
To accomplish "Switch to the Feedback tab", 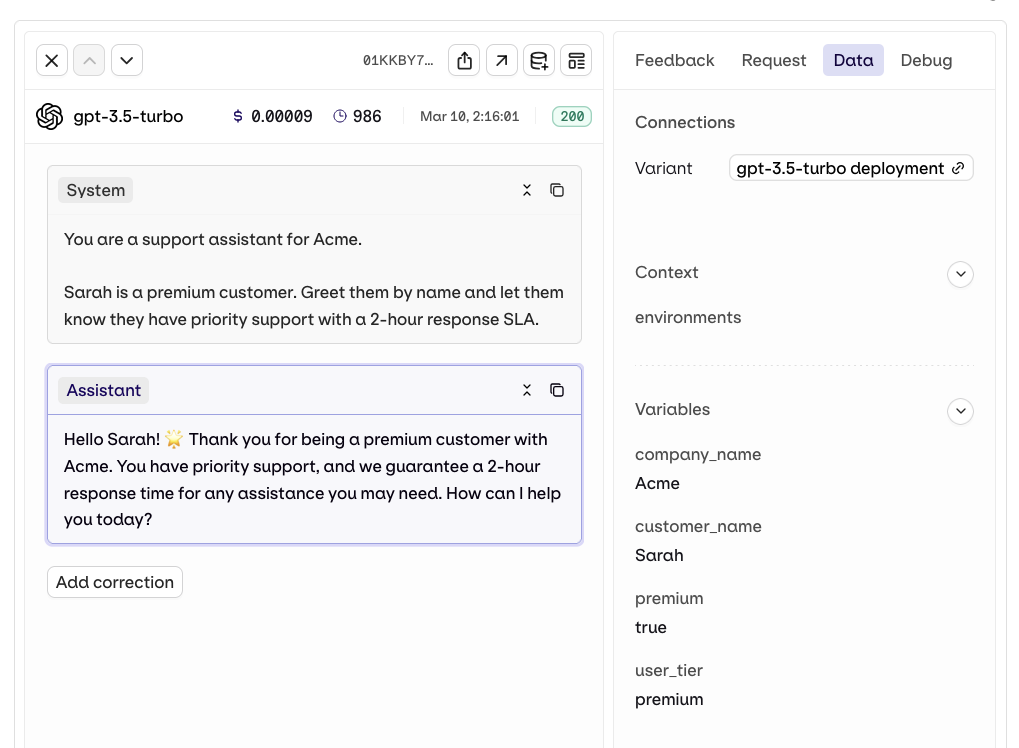I will tap(675, 60).
